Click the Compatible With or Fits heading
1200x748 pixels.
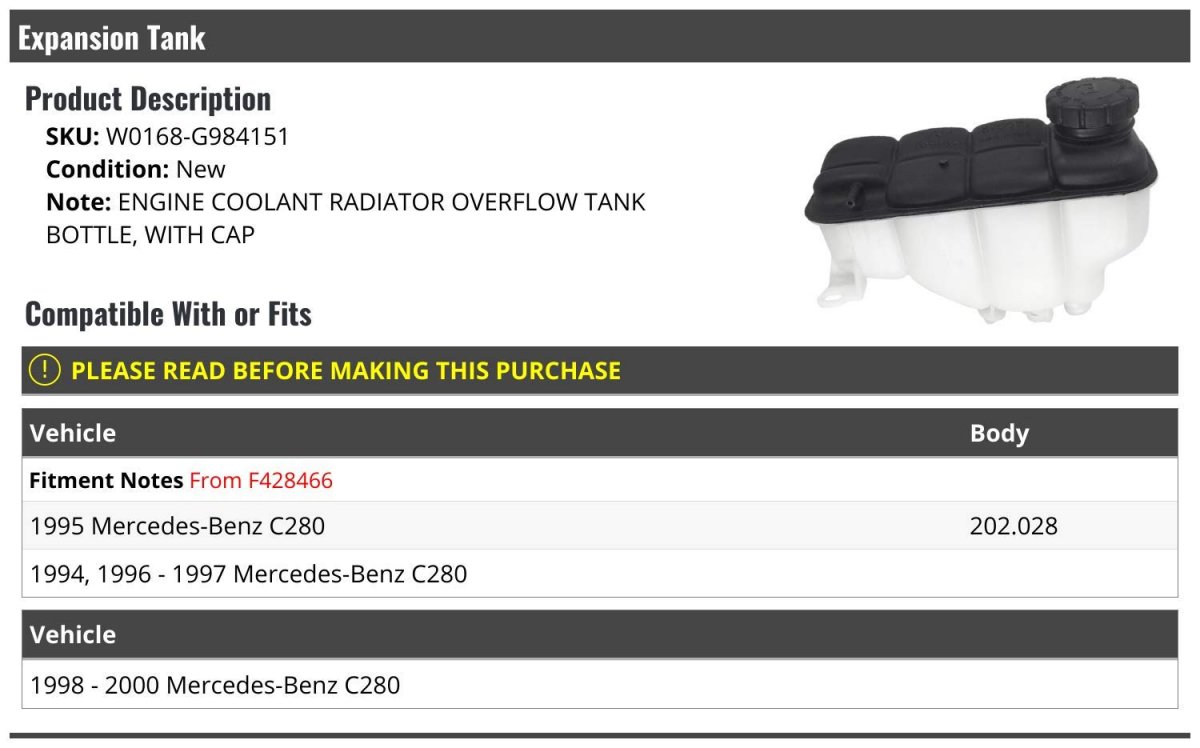point(168,314)
